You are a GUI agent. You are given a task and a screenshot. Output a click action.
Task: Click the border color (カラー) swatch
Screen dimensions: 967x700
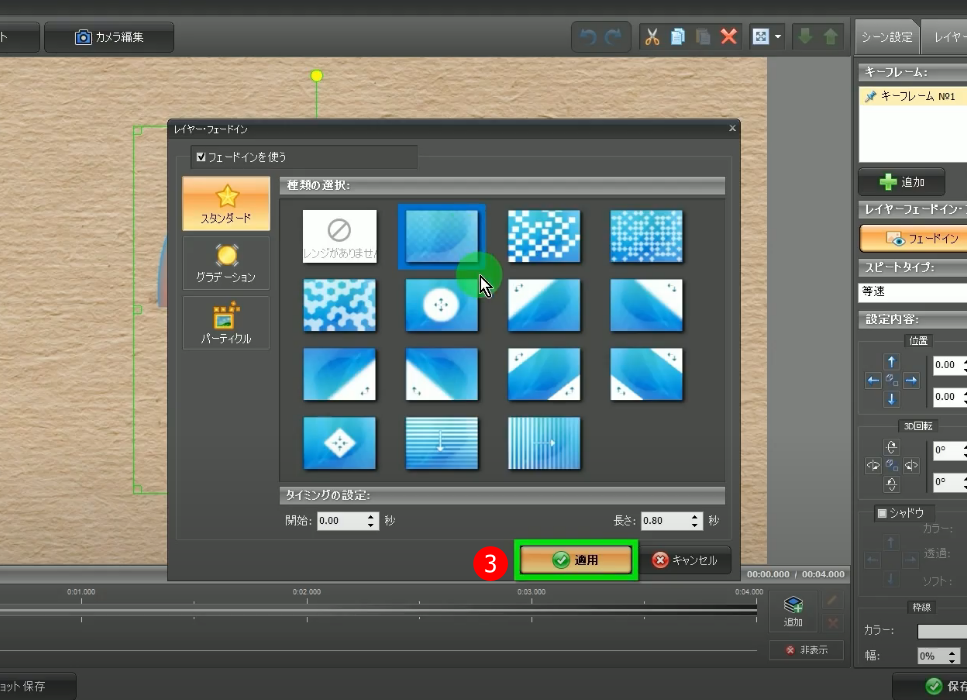(941, 631)
